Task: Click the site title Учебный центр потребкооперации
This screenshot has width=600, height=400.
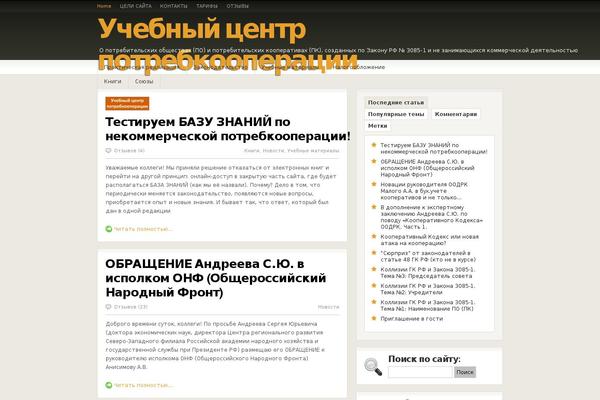Action: (228, 44)
